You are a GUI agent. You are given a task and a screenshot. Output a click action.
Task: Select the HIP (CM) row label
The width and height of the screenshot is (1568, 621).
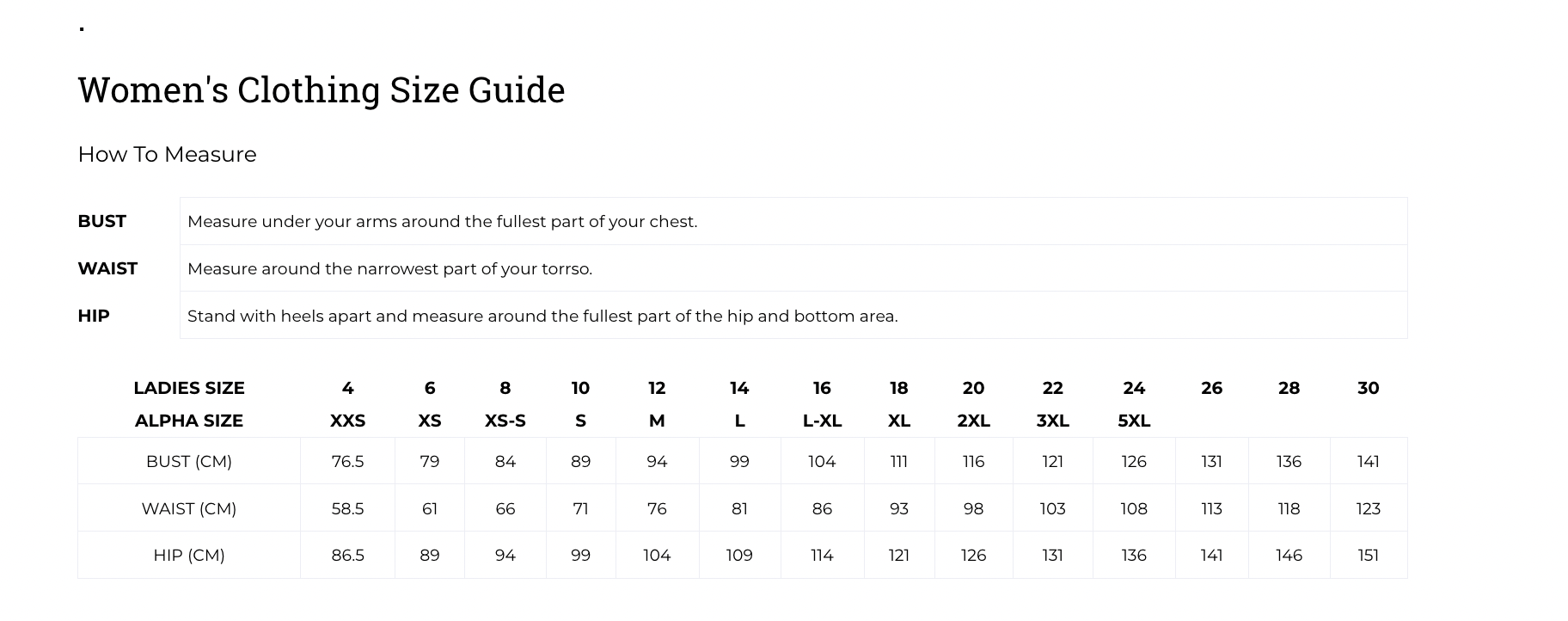pyautogui.click(x=189, y=556)
